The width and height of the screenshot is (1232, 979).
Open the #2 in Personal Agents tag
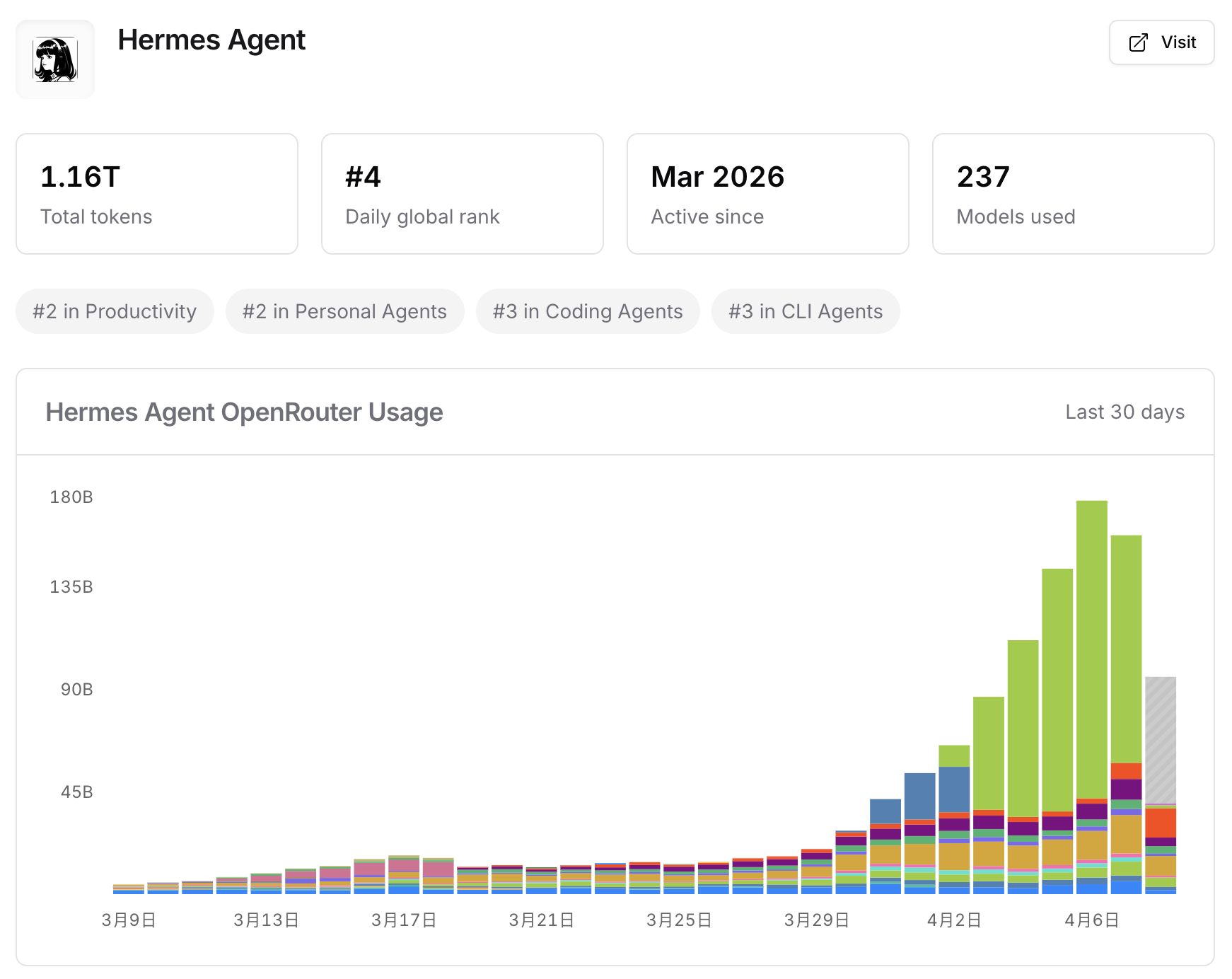pyautogui.click(x=344, y=311)
